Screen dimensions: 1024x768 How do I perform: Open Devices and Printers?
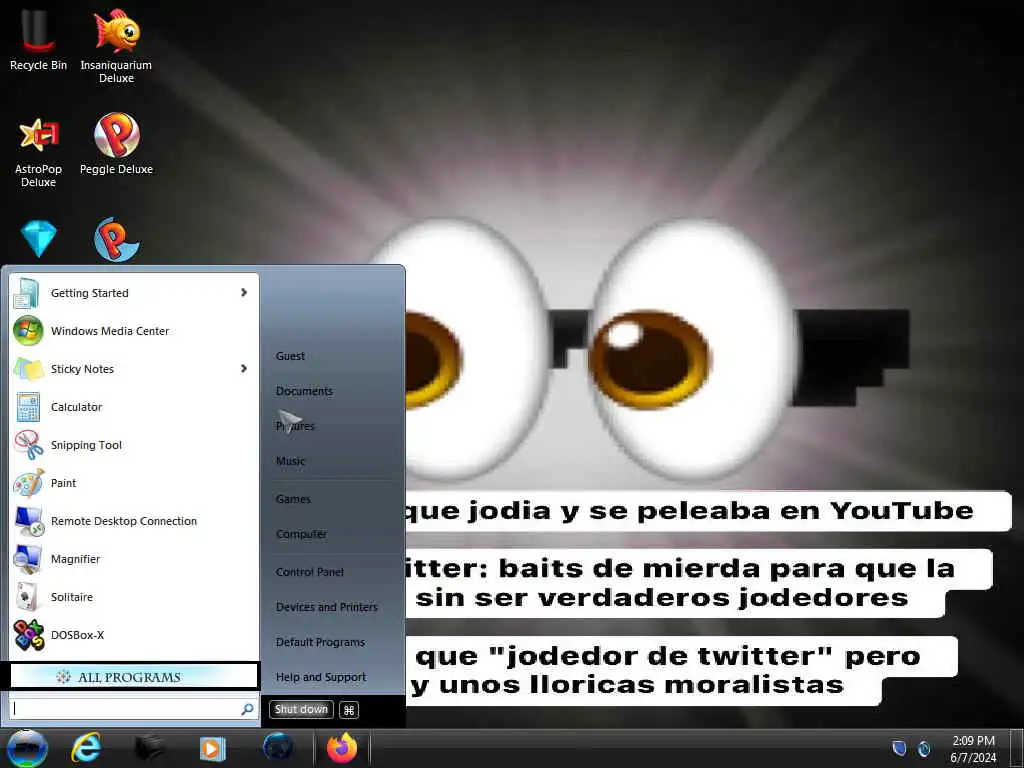[327, 607]
